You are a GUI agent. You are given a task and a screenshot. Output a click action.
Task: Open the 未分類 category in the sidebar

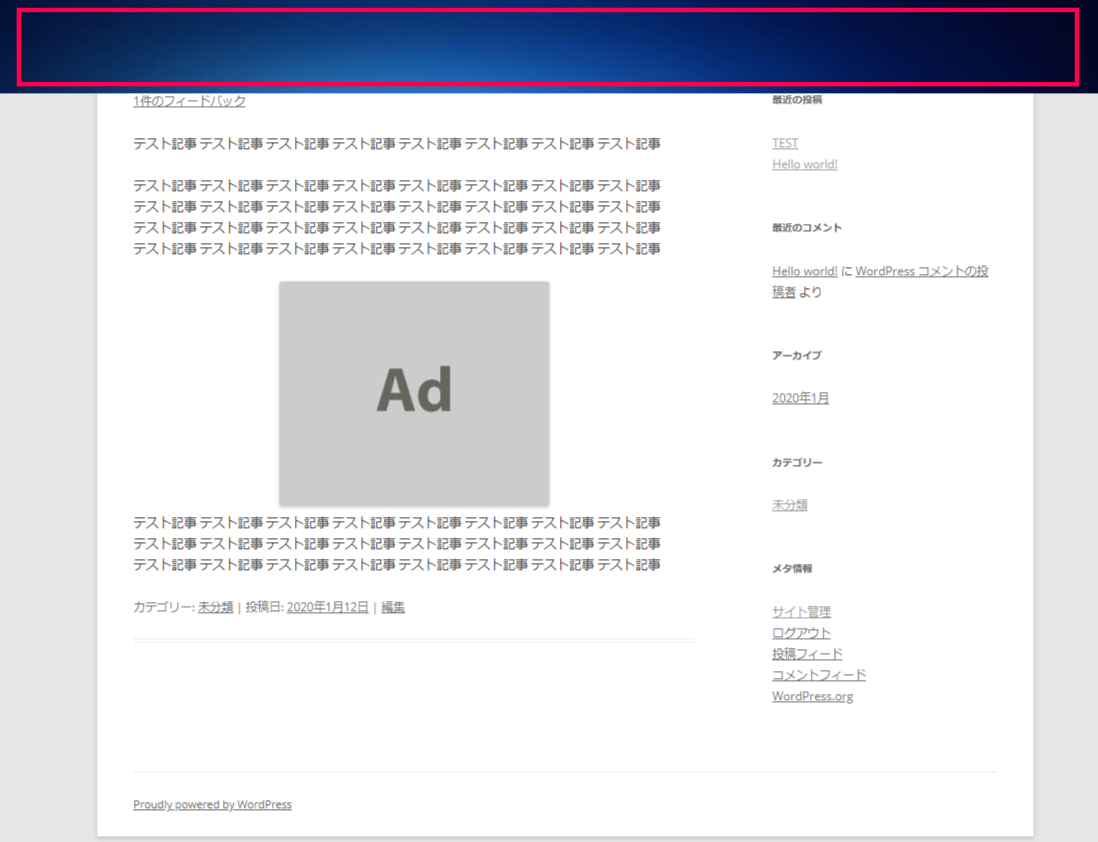tap(790, 505)
